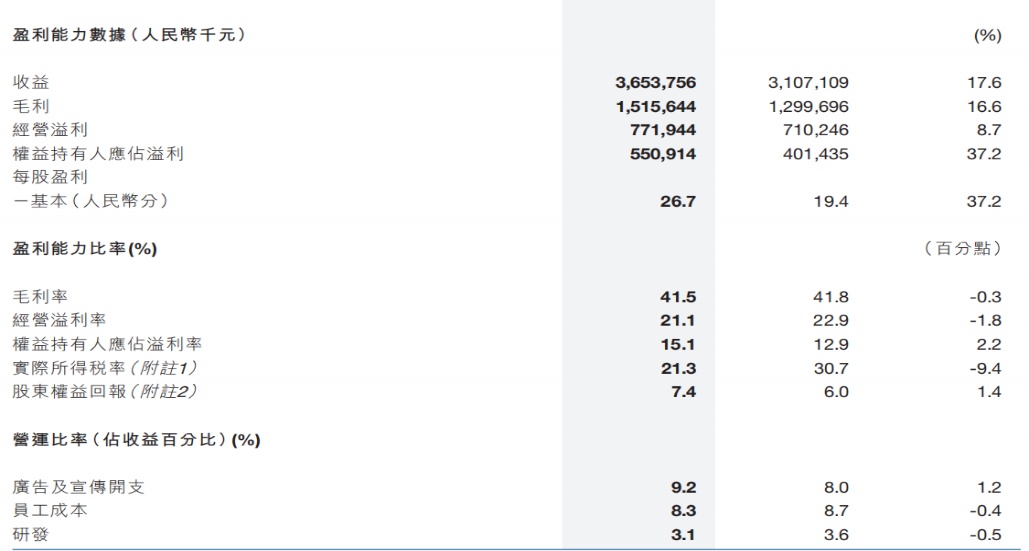Viewport: 1029px width, 551px height.
Task: Select the gross margin value 41.5
Action: [677, 297]
